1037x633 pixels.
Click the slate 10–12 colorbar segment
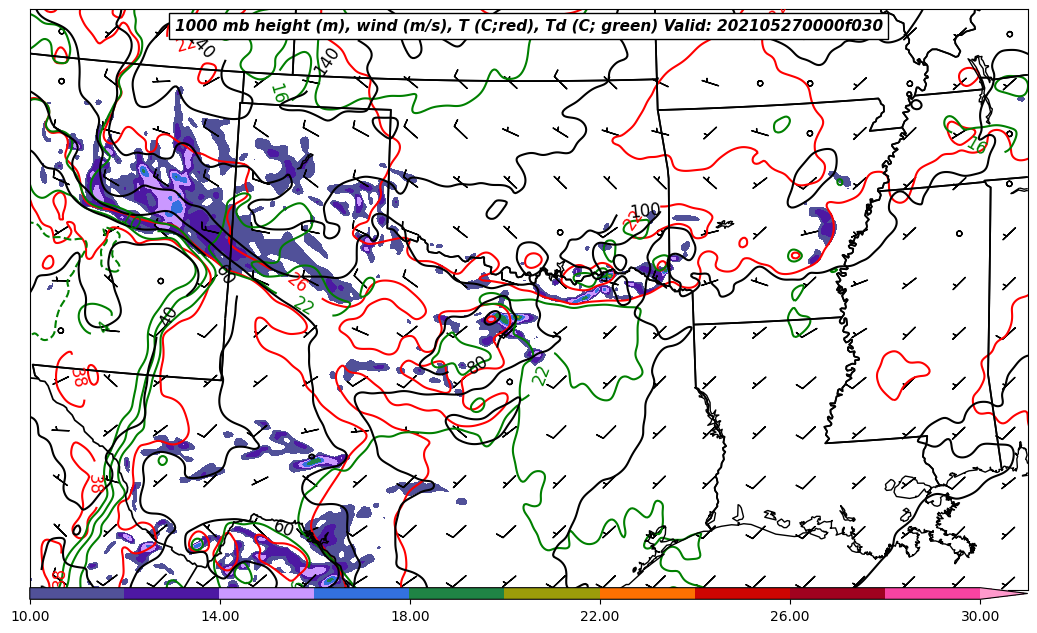(x=77, y=593)
